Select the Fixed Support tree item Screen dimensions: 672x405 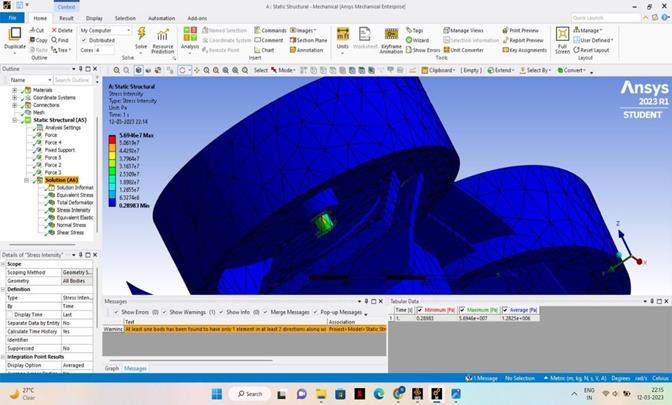[60, 150]
